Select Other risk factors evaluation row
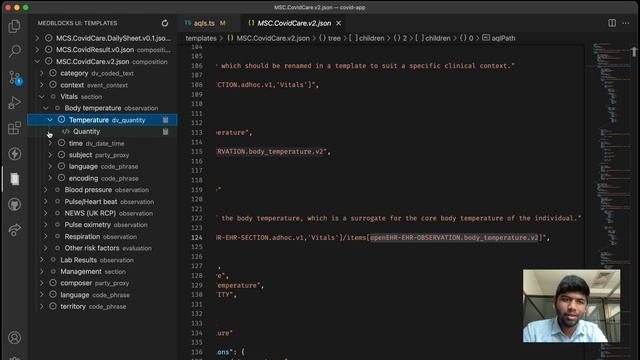640x360 pixels. [x=102, y=248]
